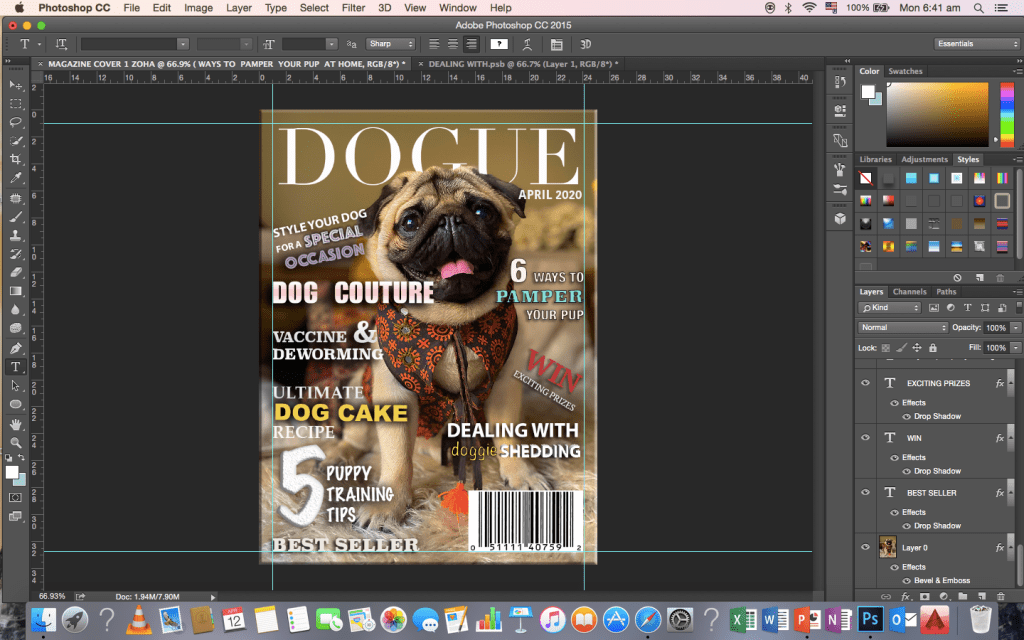1024x640 pixels.
Task: Click the Delete layer trash icon
Action: 1000,597
